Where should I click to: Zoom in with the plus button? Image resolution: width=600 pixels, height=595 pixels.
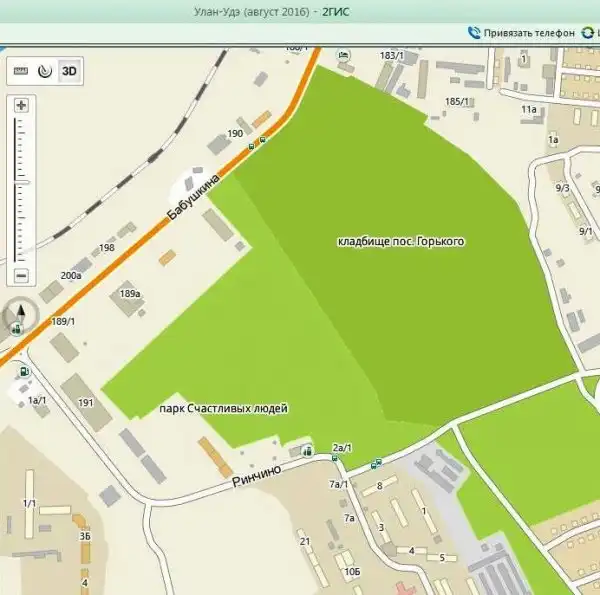pos(21,105)
